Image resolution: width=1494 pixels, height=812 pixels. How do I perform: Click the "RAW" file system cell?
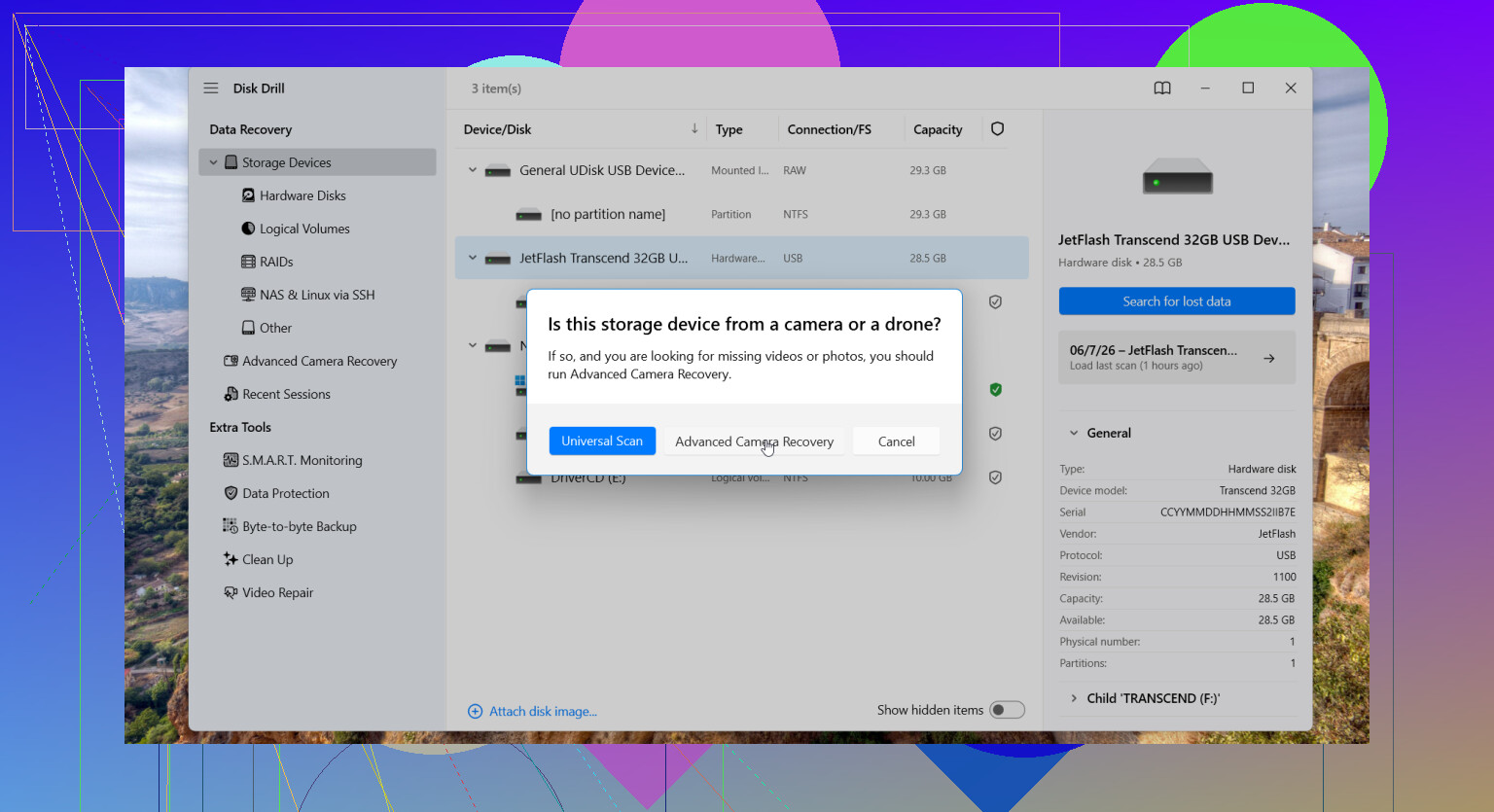[795, 170]
